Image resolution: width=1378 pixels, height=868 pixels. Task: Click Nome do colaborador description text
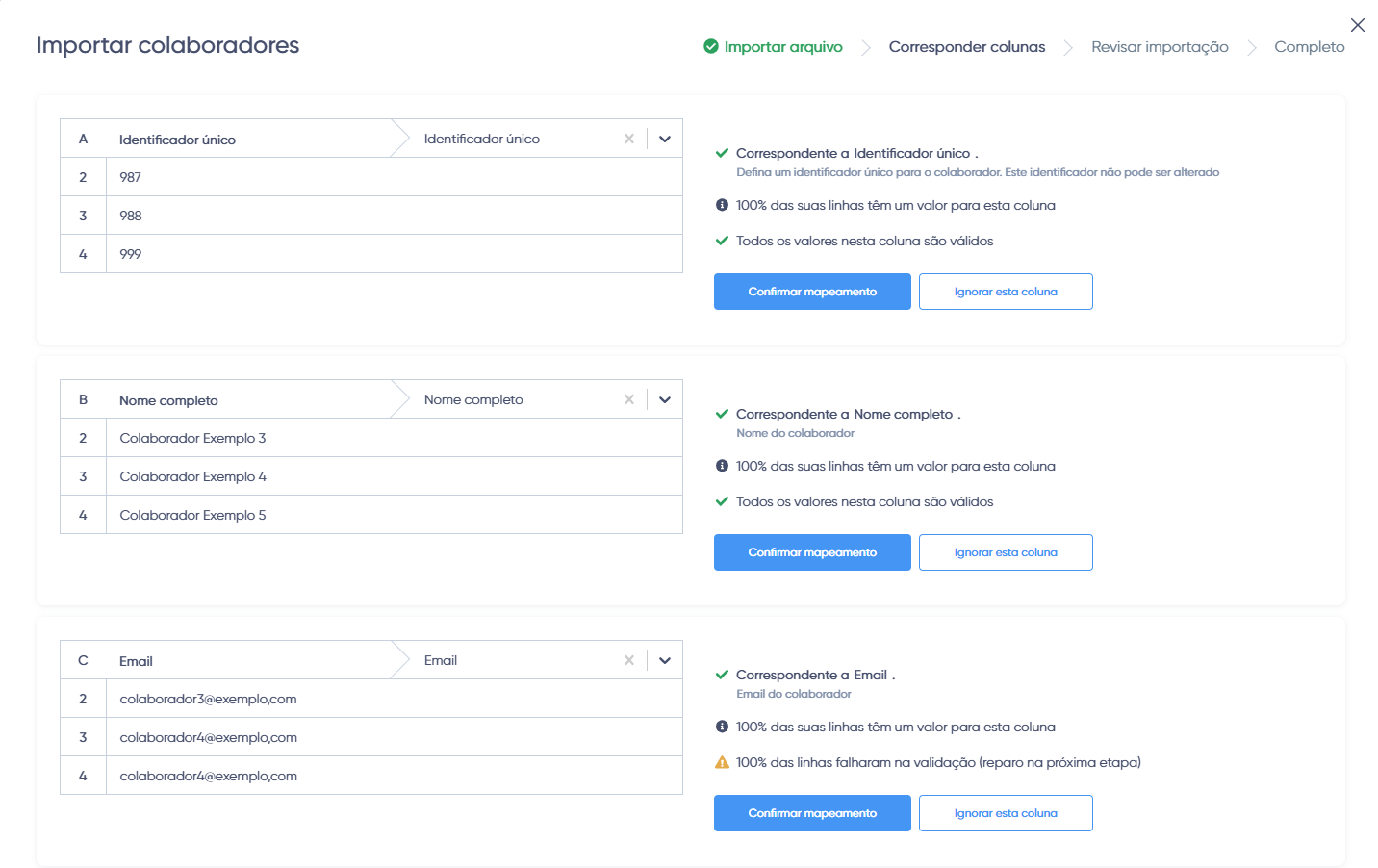[x=795, y=433]
